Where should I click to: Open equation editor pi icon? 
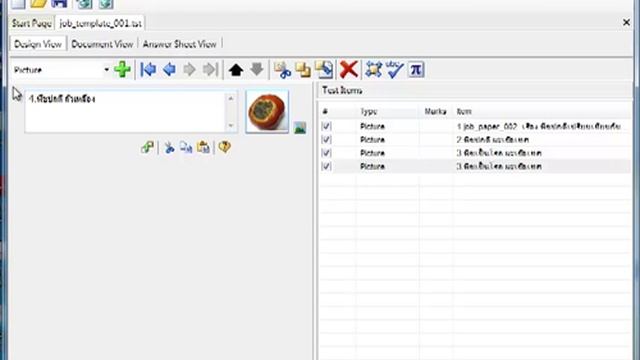pyautogui.click(x=416, y=69)
